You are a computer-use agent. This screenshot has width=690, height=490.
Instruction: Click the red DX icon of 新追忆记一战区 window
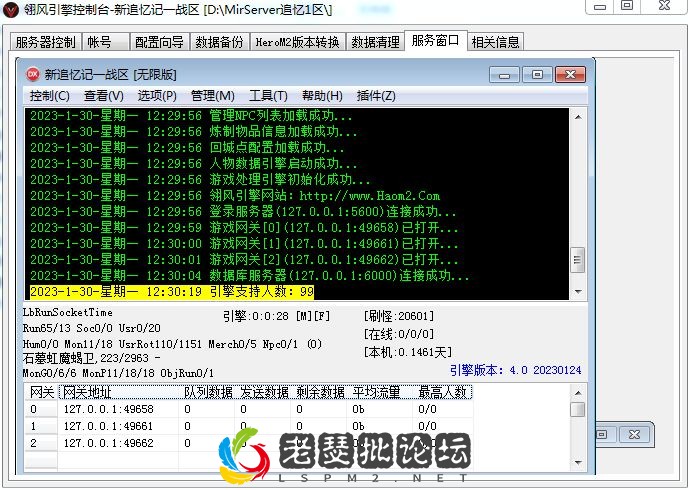click(33, 74)
